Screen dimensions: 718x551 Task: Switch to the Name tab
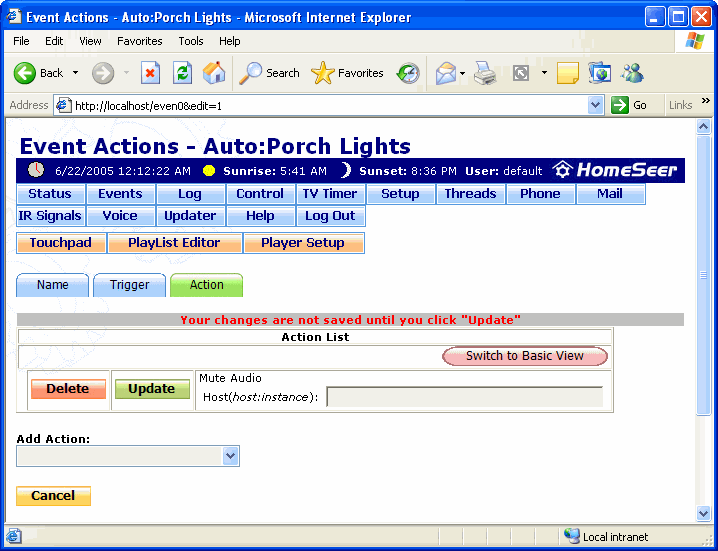[53, 285]
